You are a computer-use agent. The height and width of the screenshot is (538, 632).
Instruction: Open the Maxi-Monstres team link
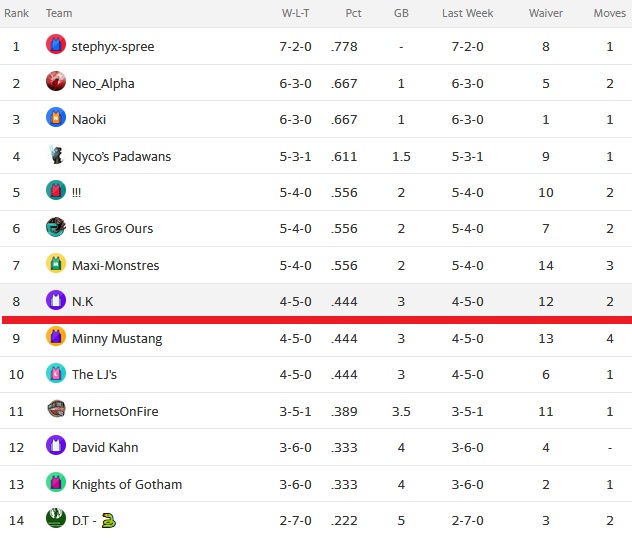click(x=115, y=266)
